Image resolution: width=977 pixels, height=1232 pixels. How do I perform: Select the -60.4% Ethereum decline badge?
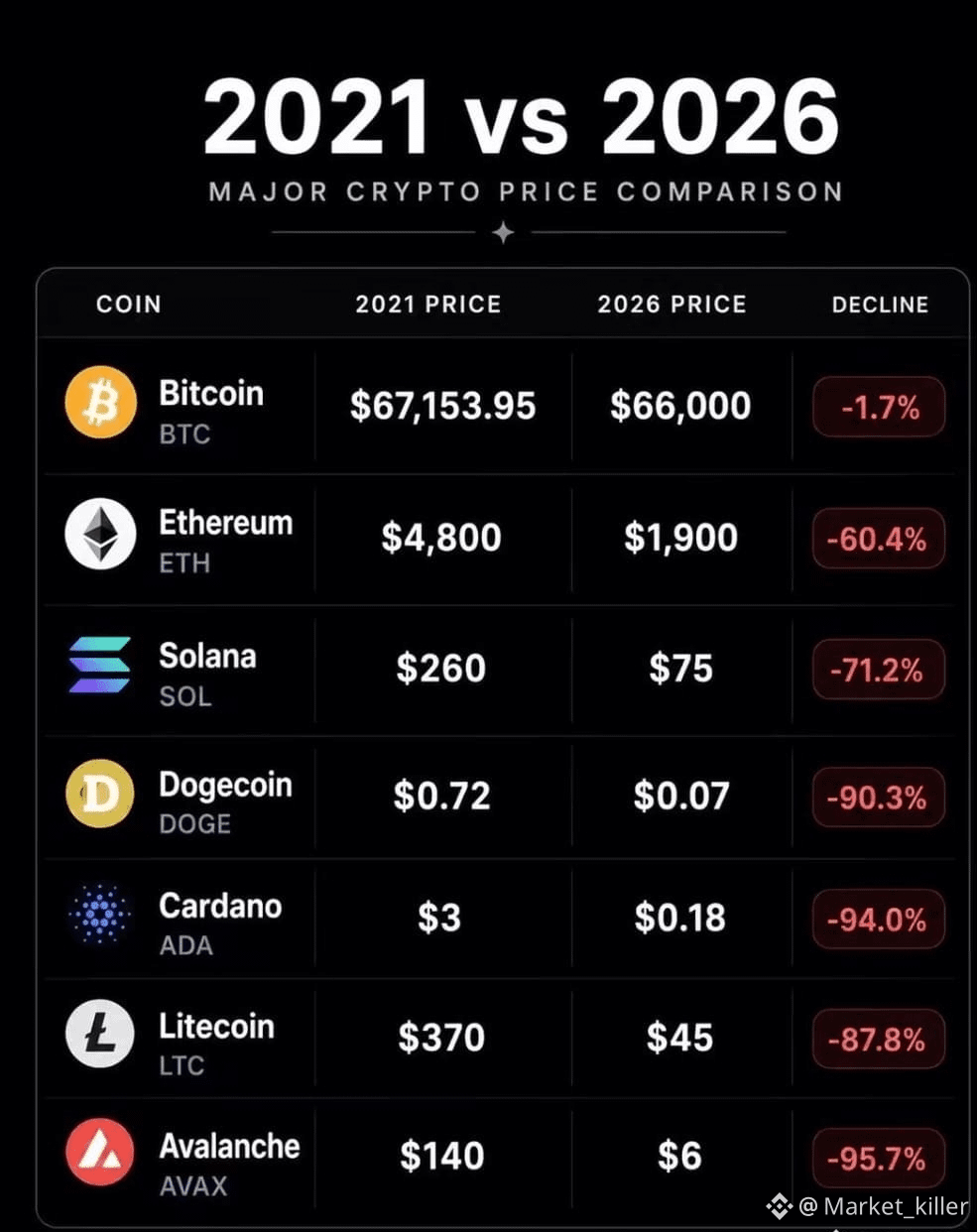click(x=879, y=539)
